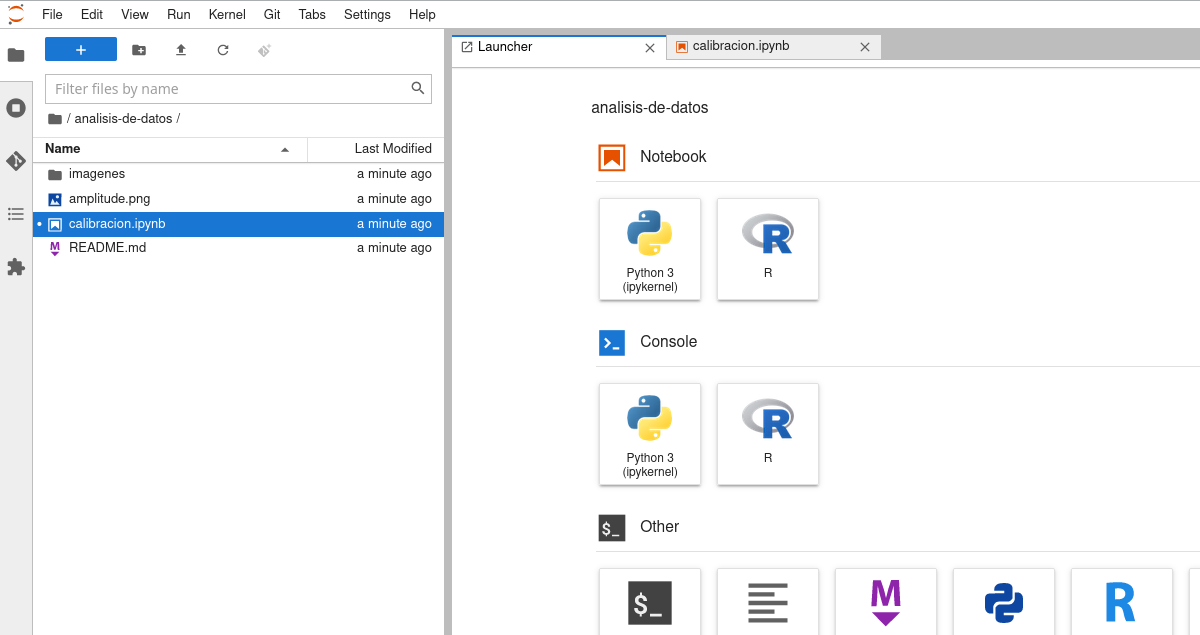Screen dimensions: 1200x635
Task: Open Table of Contents sidebar icon
Action: pos(16,214)
